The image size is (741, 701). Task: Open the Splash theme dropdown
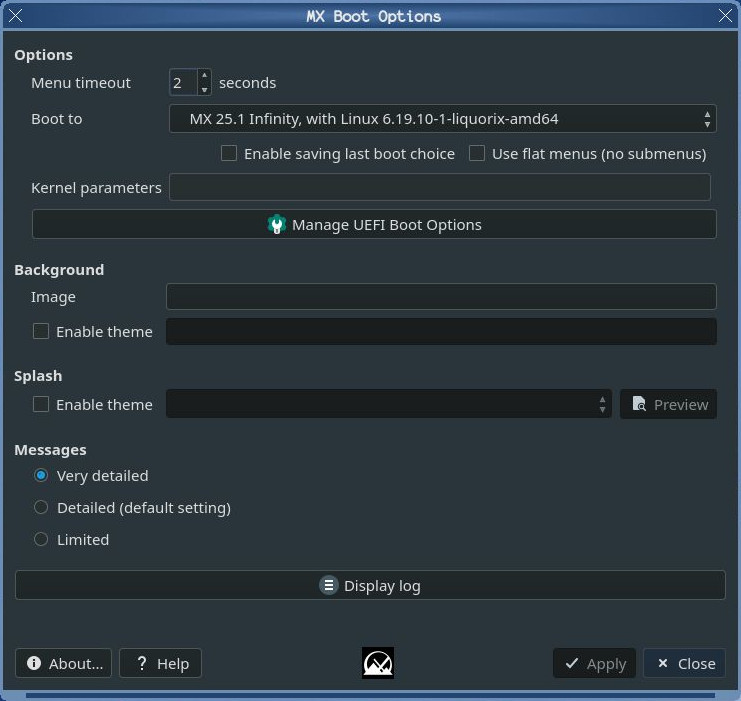(389, 404)
